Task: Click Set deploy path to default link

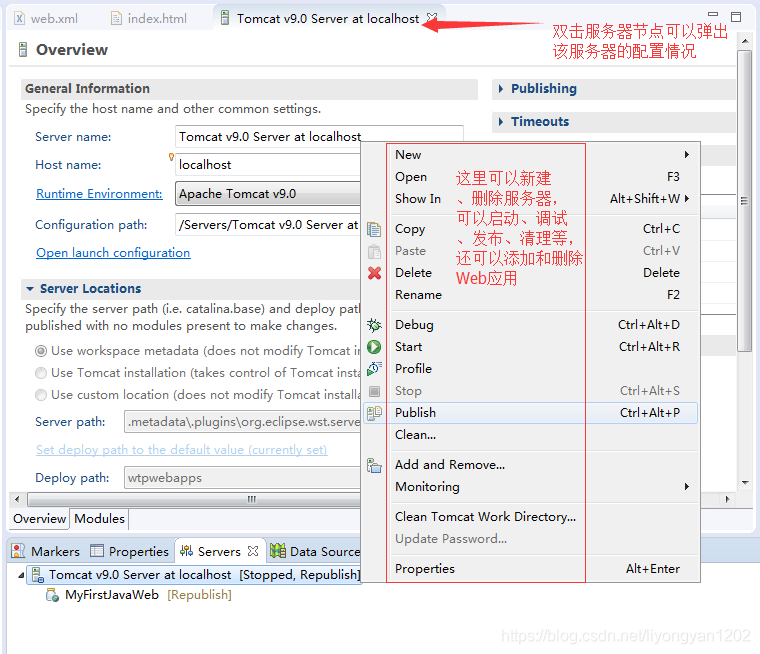Action: [182, 450]
